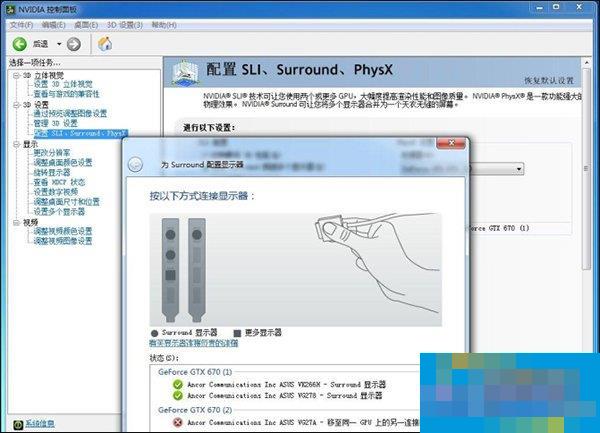Select 查看与游戏的兼容性 in tree
This screenshot has width=600, height=433.
click(67, 94)
